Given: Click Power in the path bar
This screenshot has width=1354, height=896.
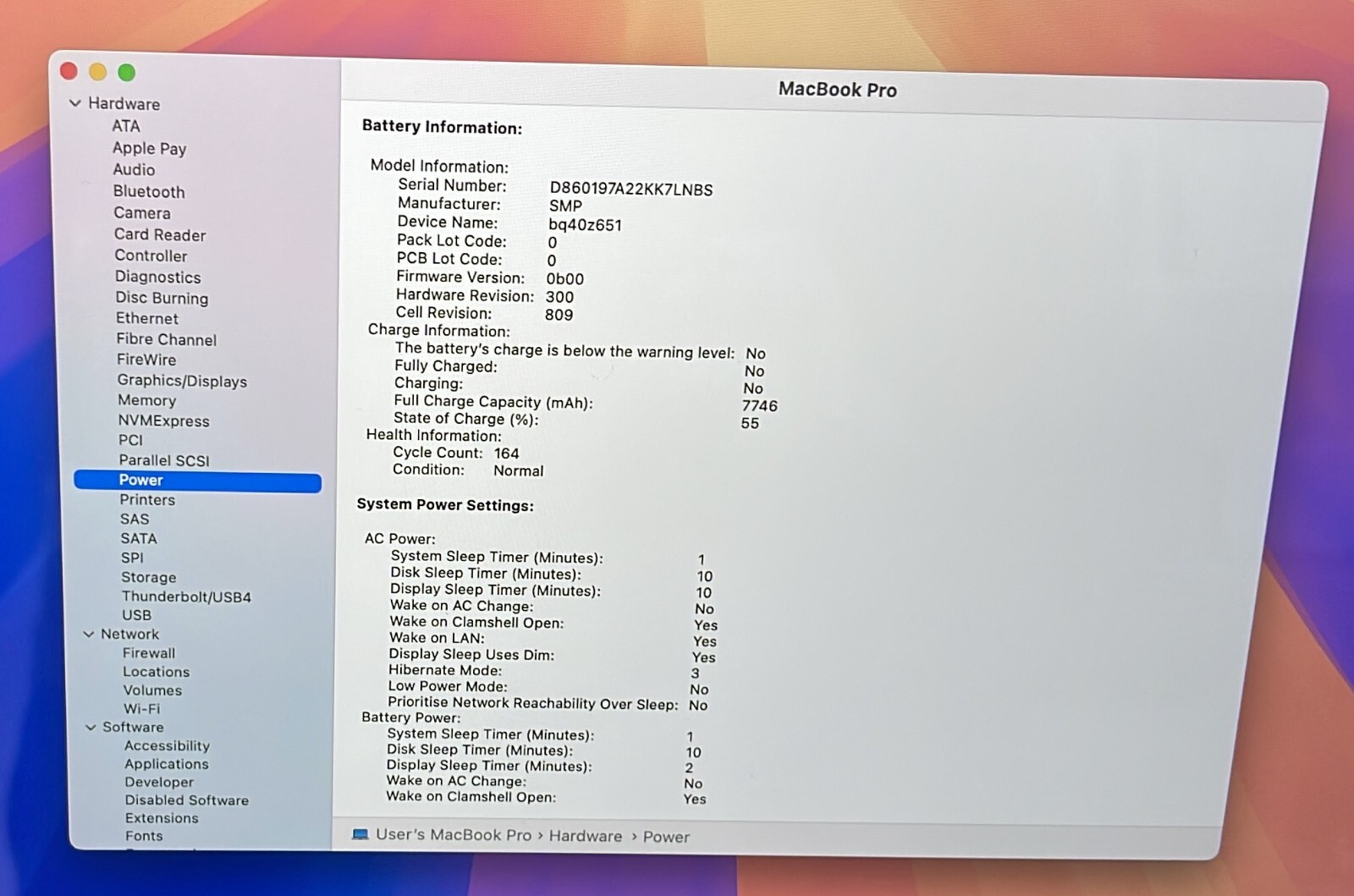Looking at the screenshot, I should tap(666, 837).
